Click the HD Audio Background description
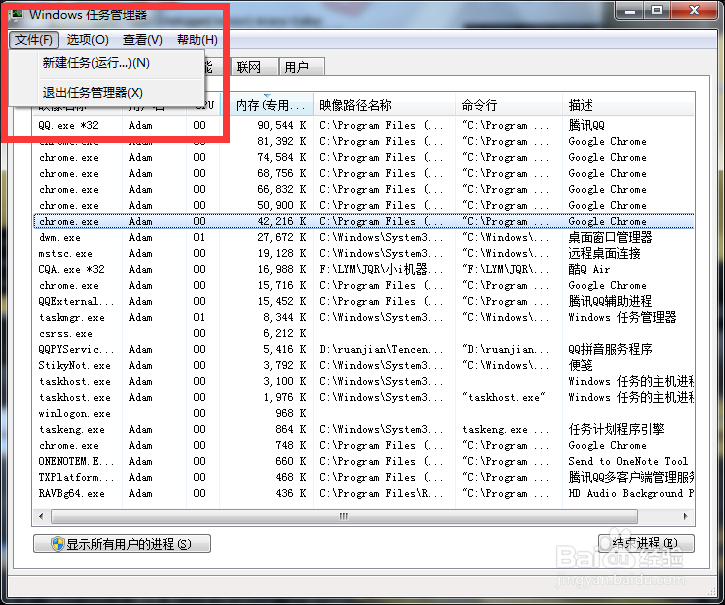This screenshot has height=605, width=725. point(631,494)
